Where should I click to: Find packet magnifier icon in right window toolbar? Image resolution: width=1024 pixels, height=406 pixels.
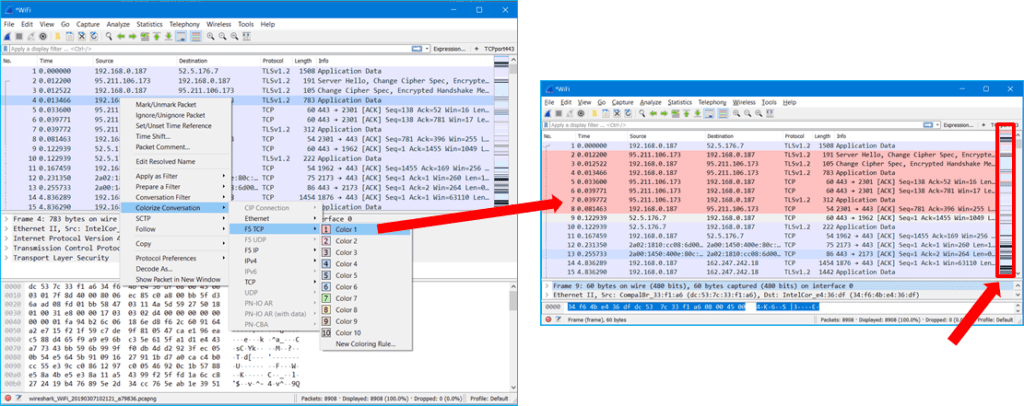642,113
